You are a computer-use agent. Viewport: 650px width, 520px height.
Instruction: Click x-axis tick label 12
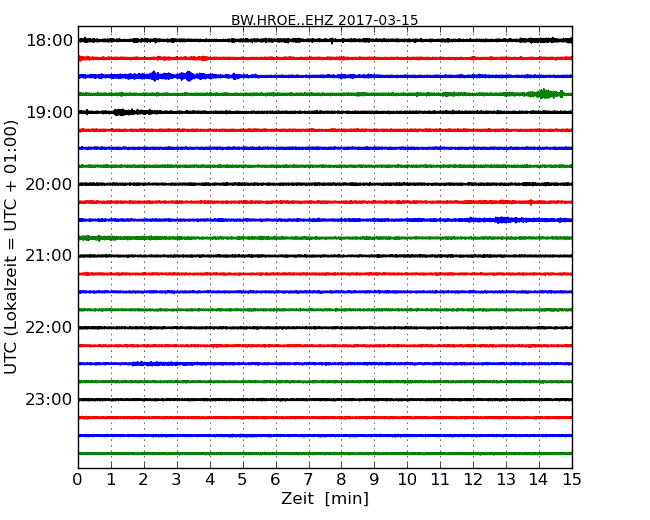point(473,479)
